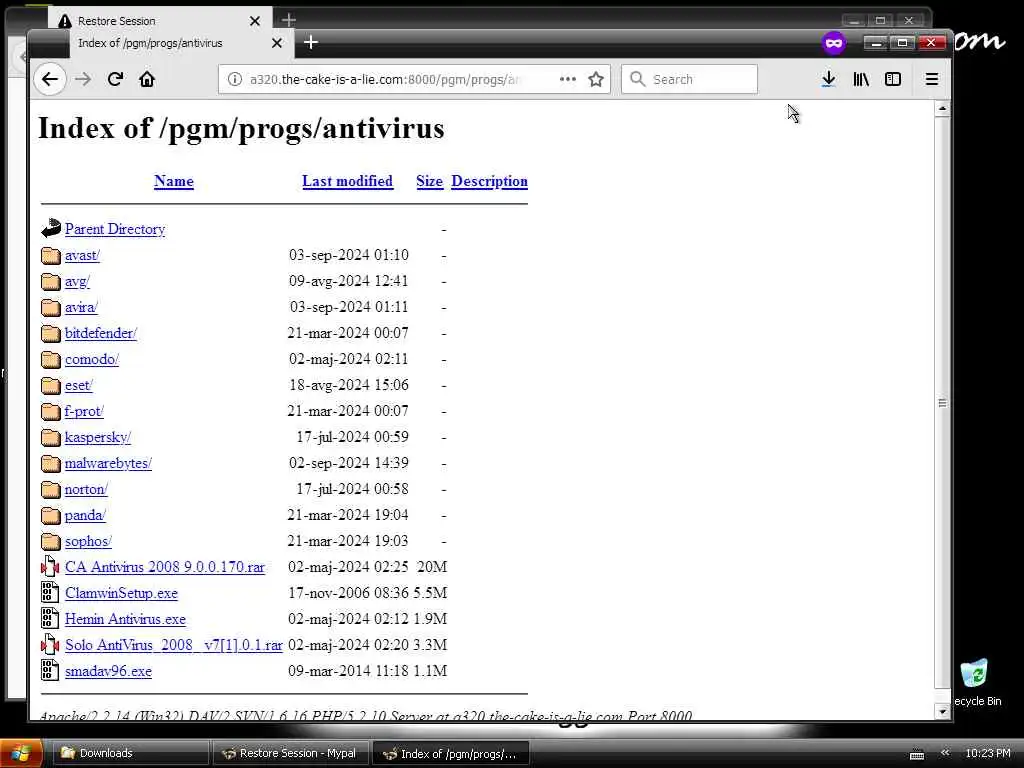1024x768 pixels.
Task: Sort listing by Size column
Action: coord(429,182)
